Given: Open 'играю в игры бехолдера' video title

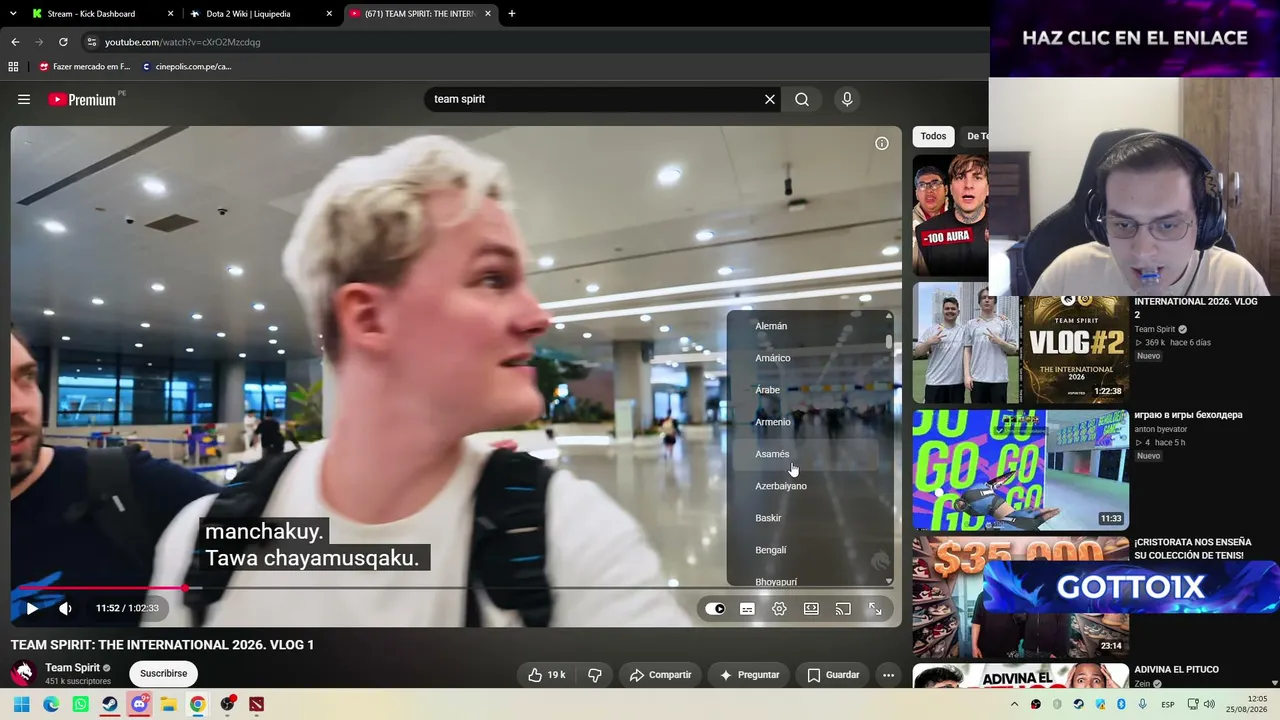Looking at the screenshot, I should [x=1188, y=415].
